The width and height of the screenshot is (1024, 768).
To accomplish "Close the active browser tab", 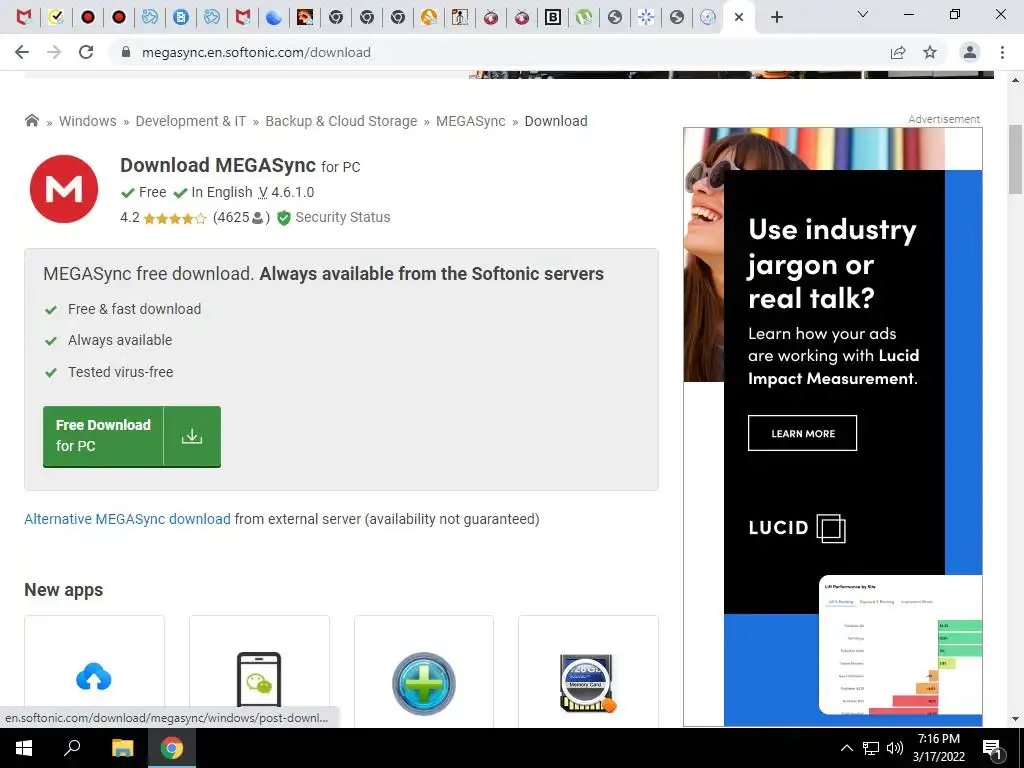I will pos(739,18).
